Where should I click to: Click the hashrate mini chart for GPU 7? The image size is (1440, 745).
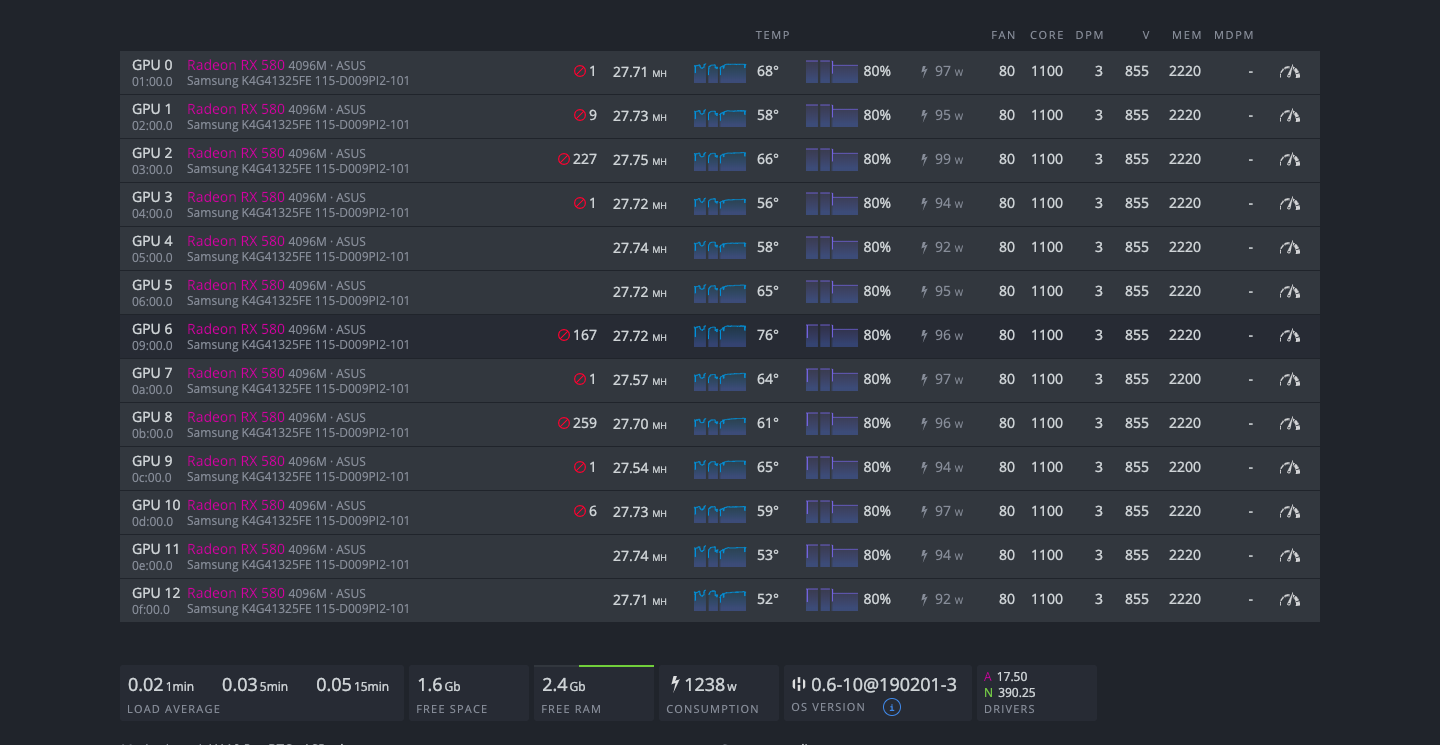[x=720, y=379]
